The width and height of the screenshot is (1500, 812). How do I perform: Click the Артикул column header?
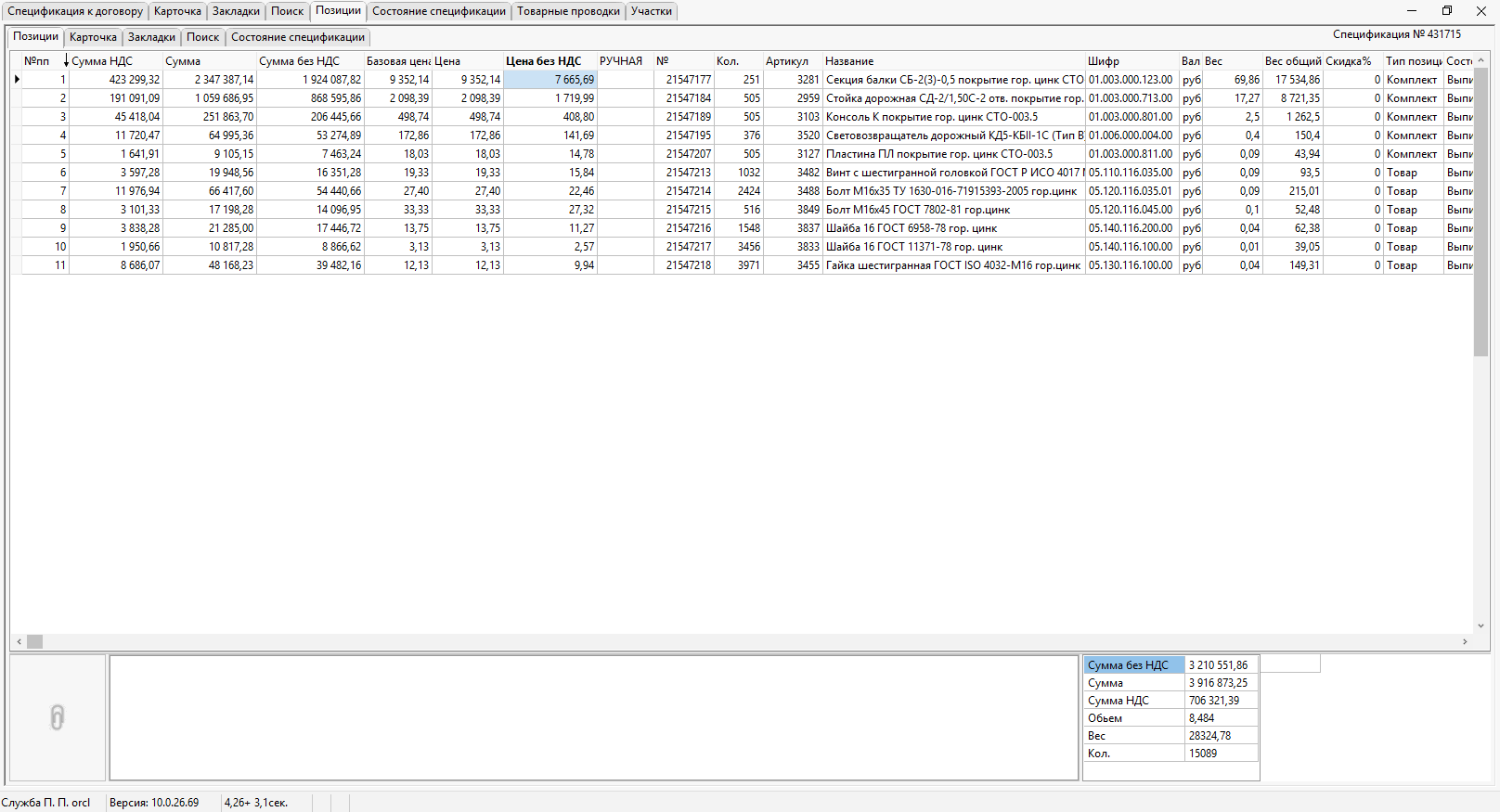[x=793, y=61]
